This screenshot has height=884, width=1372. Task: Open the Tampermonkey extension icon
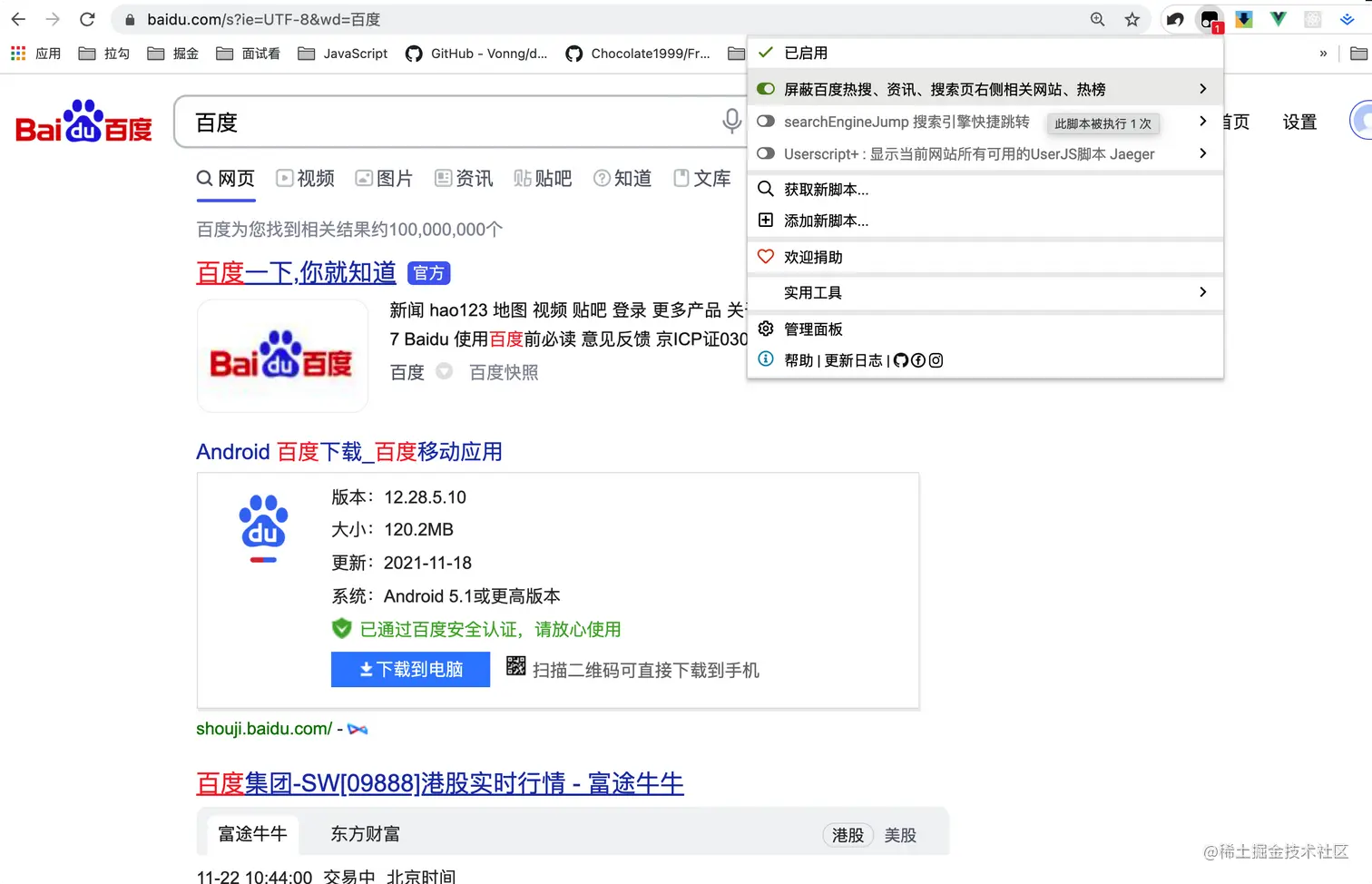point(1210,19)
